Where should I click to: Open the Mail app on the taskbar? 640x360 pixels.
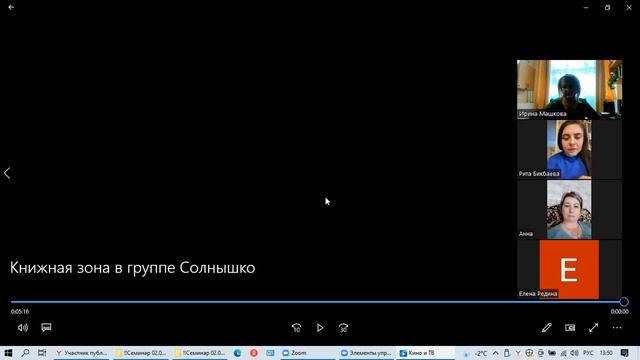click(x=270, y=353)
